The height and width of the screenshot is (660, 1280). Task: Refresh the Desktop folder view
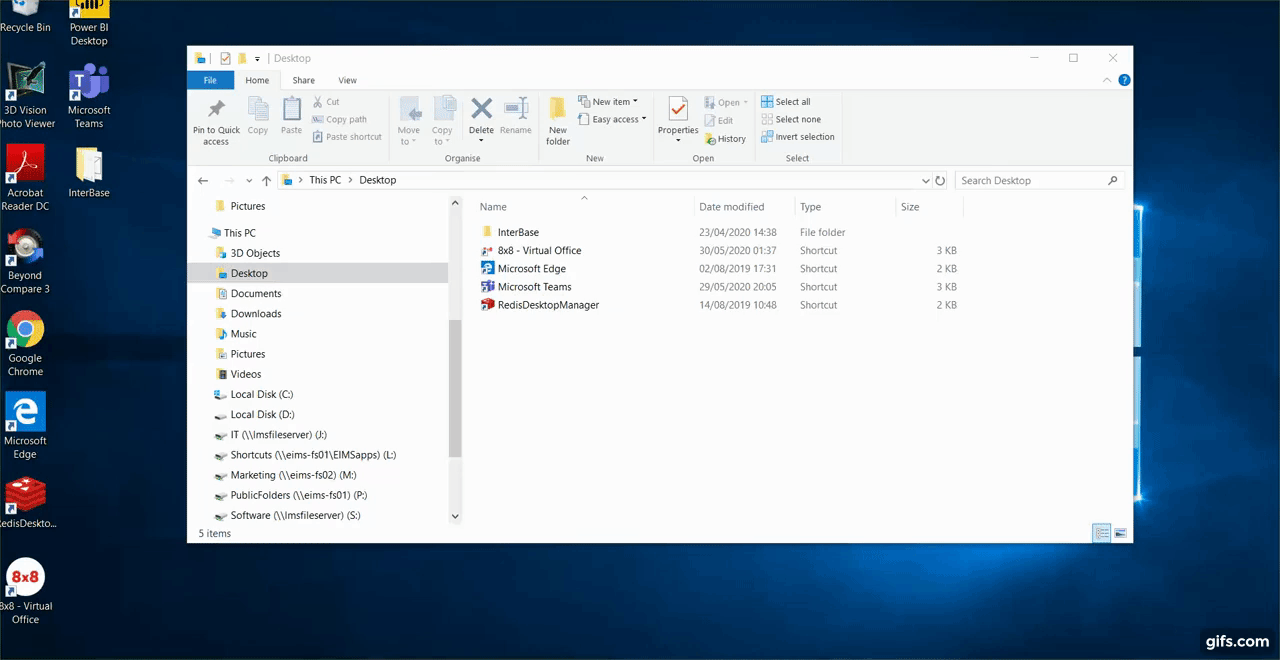[940, 181]
